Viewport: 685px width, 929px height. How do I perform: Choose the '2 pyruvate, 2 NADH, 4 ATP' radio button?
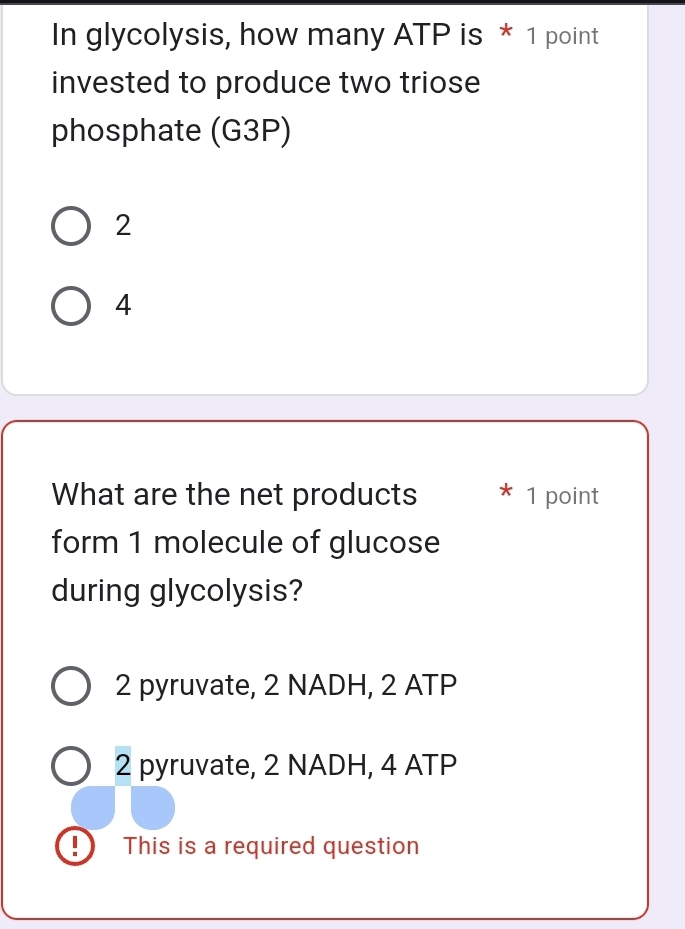[x=69, y=766]
